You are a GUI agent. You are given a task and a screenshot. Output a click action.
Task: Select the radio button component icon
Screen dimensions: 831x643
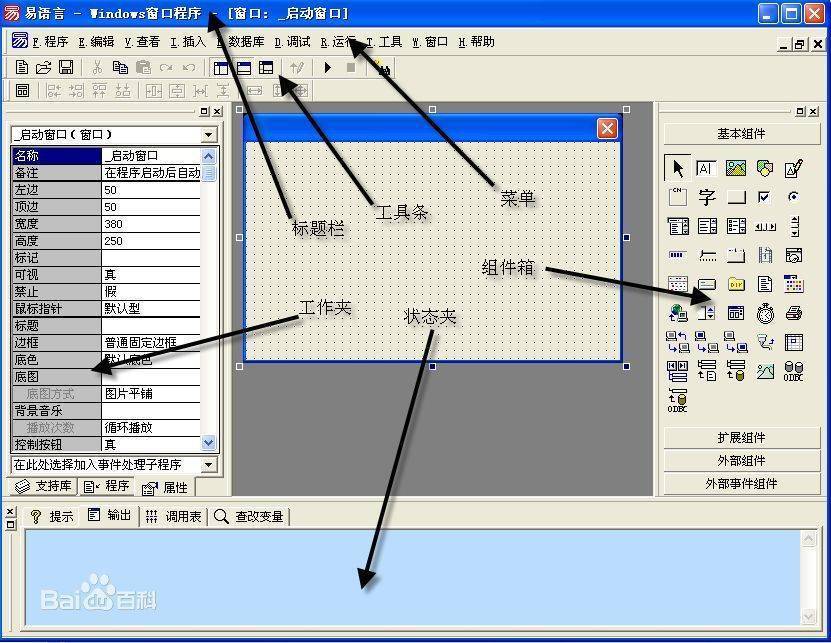point(793,197)
